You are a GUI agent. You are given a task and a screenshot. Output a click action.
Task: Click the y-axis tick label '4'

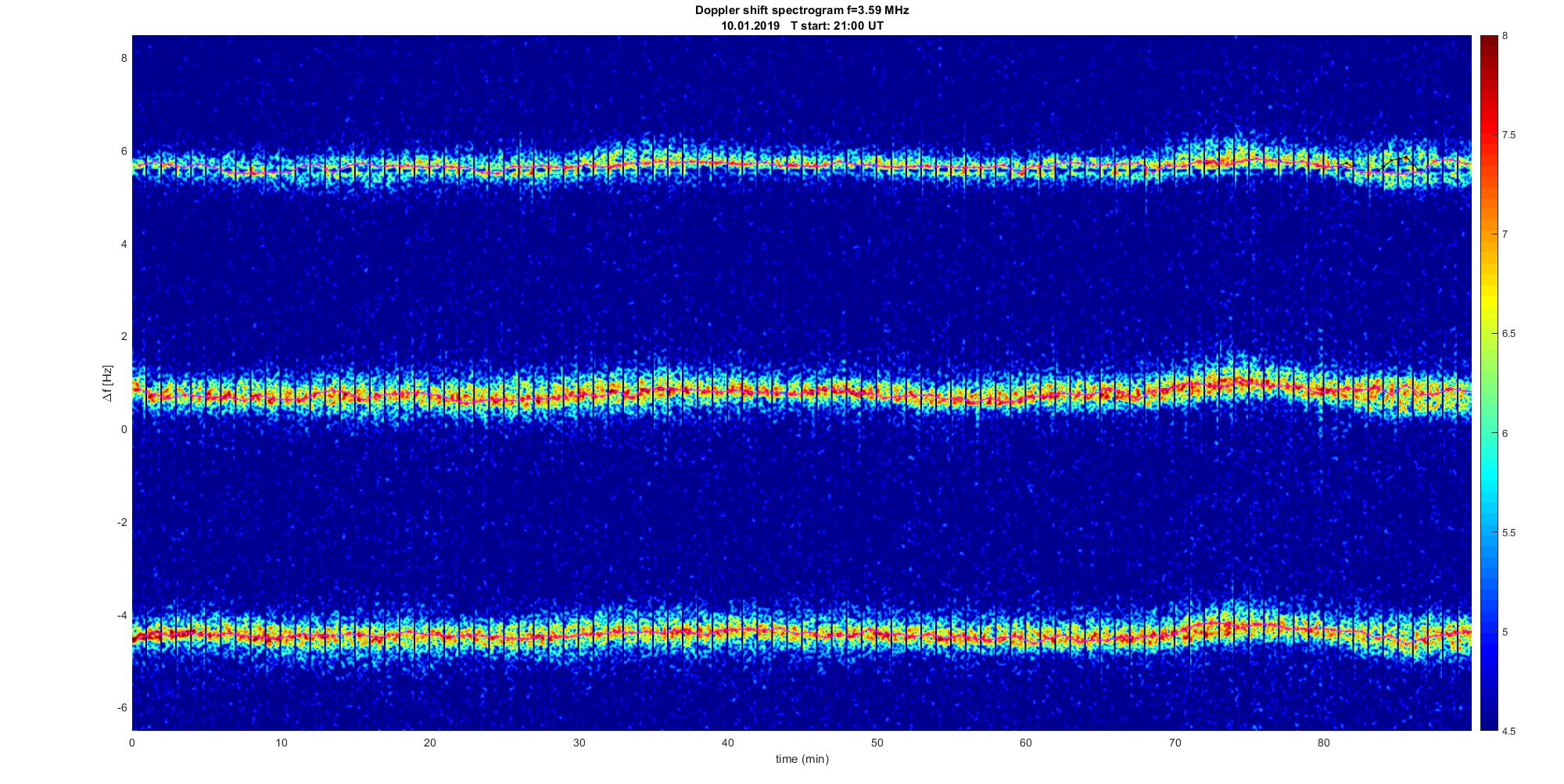click(124, 244)
